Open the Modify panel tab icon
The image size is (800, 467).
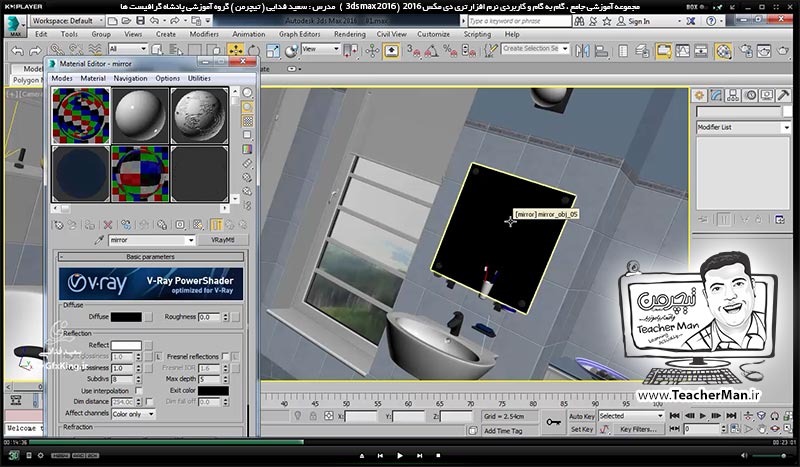pos(716,95)
